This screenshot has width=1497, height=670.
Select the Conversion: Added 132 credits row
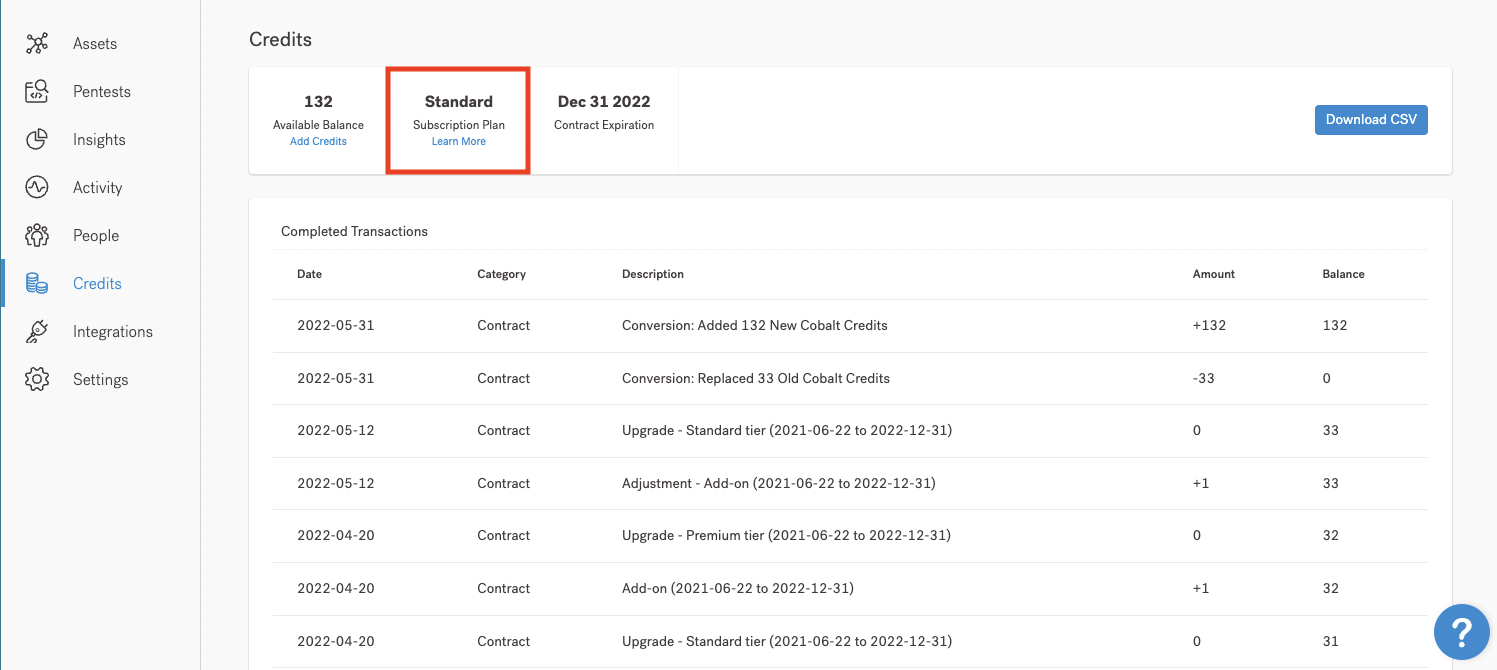(x=754, y=325)
